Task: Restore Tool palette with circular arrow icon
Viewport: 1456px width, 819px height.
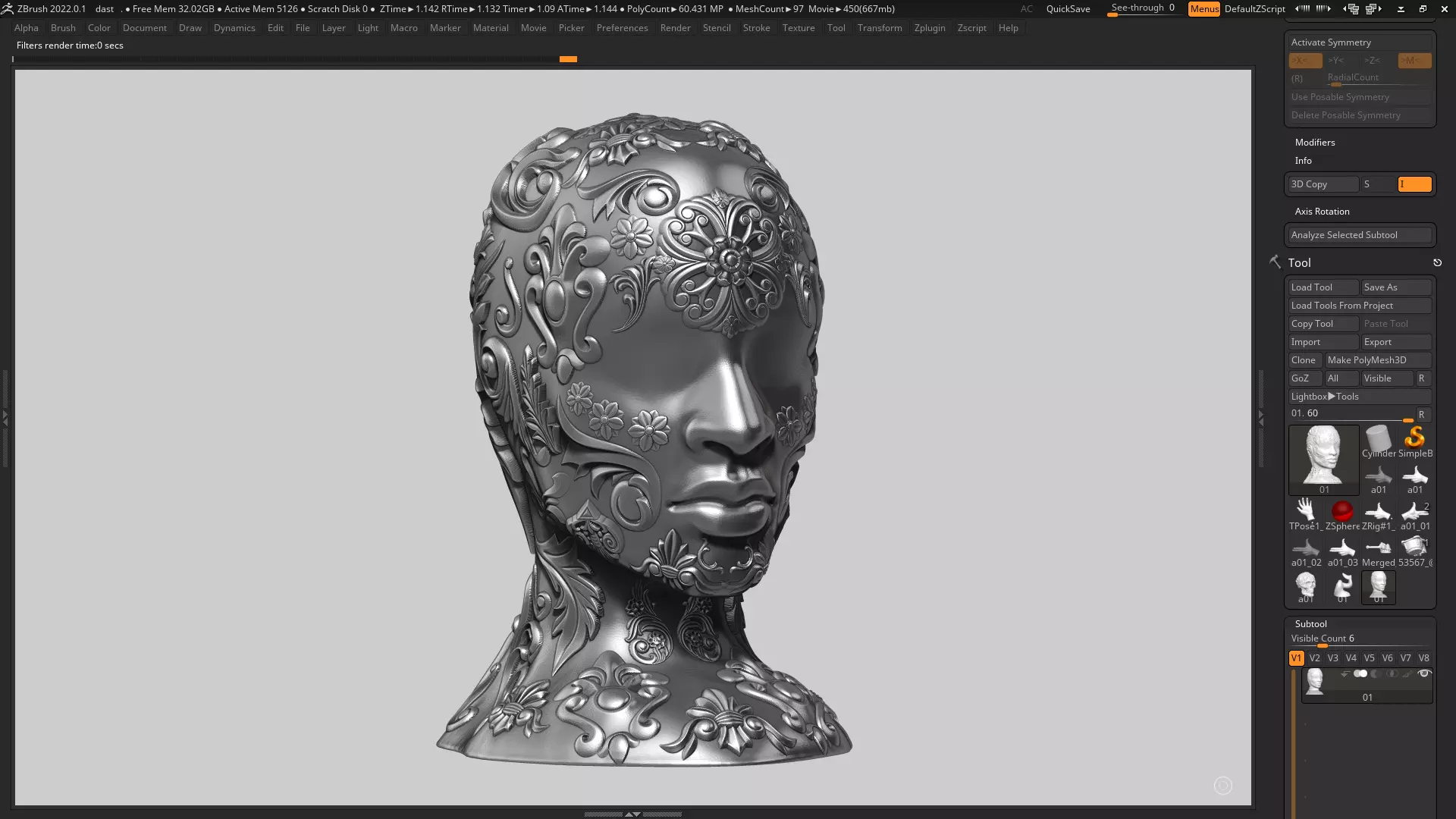Action: tap(1437, 263)
